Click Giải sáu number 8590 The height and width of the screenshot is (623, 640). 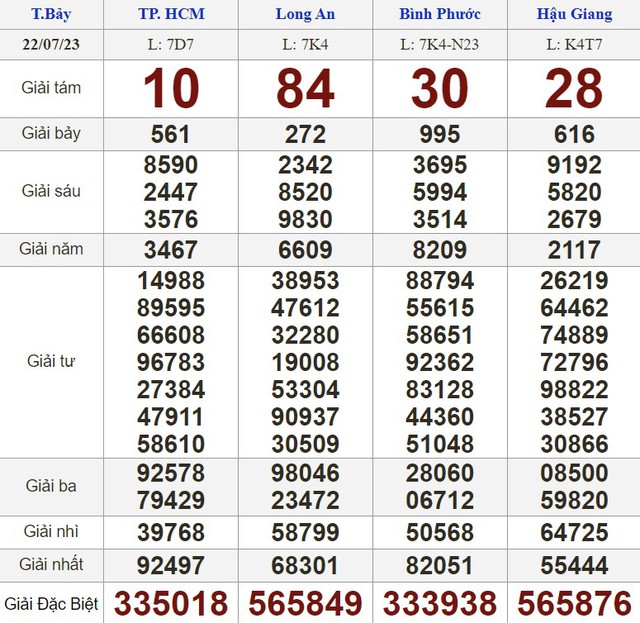point(171,165)
